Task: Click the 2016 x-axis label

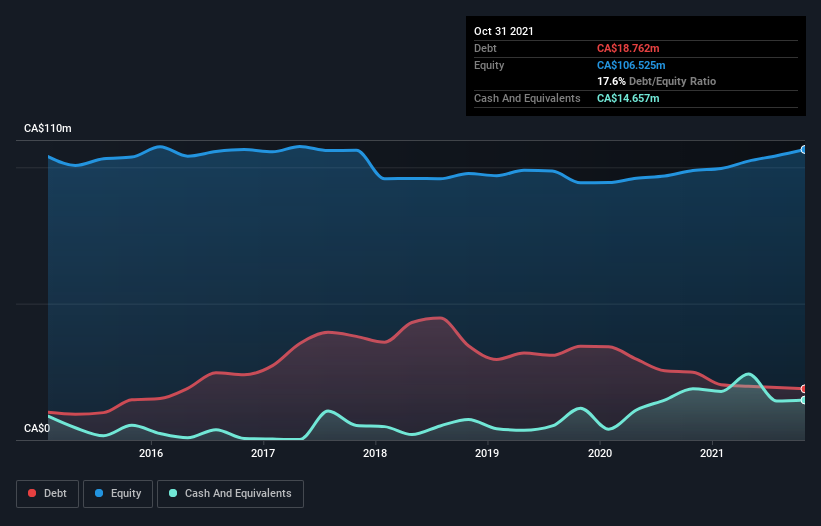Action: click(151, 453)
